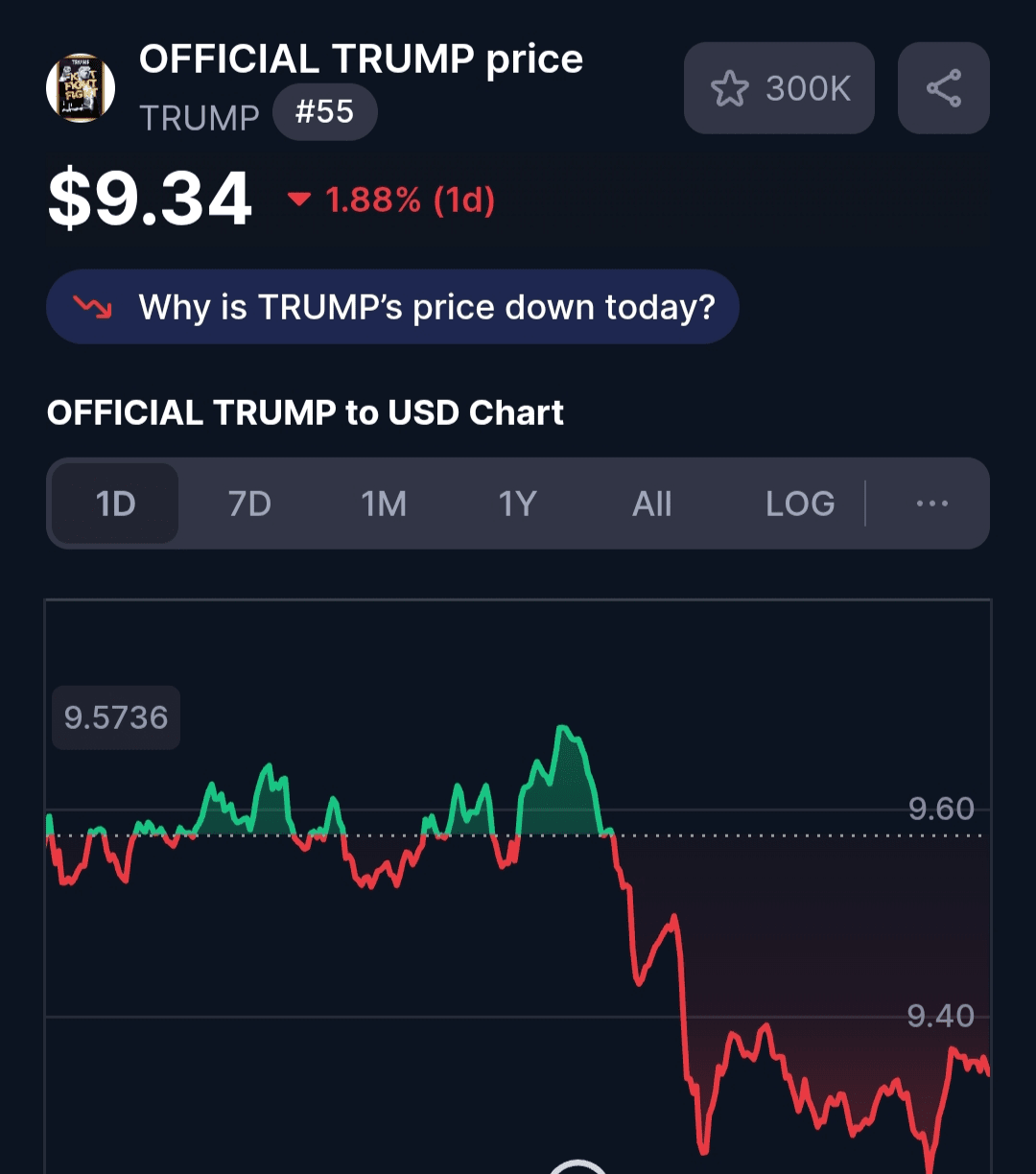The image size is (1036, 1174).
Task: Show the 1M chart range
Action: [384, 504]
